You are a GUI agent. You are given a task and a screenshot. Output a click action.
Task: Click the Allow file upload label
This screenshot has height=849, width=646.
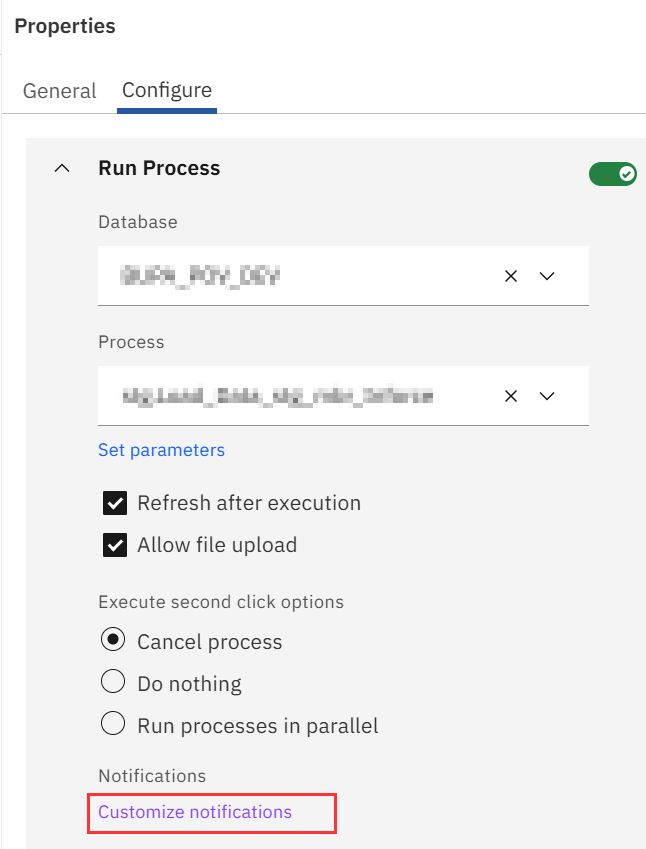(217, 545)
